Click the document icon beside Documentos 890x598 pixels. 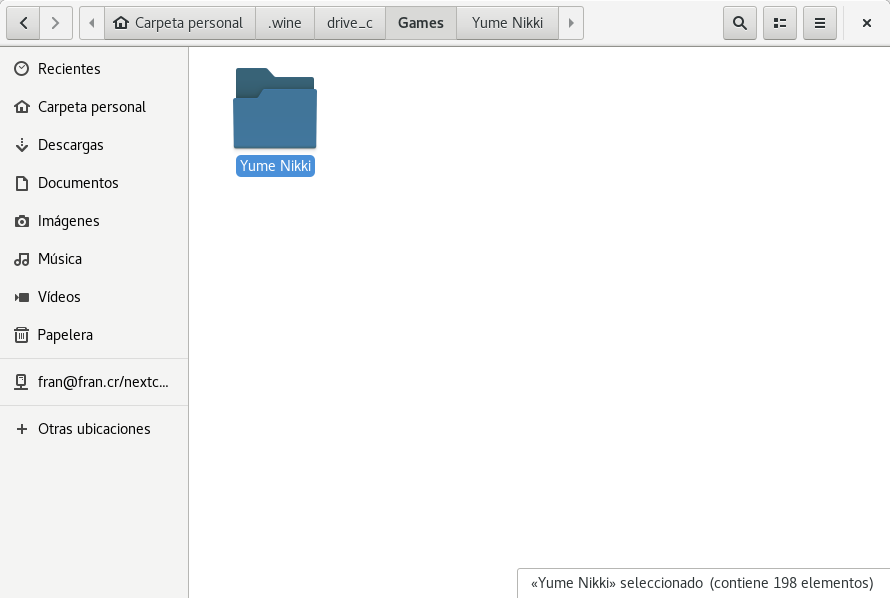pos(22,183)
